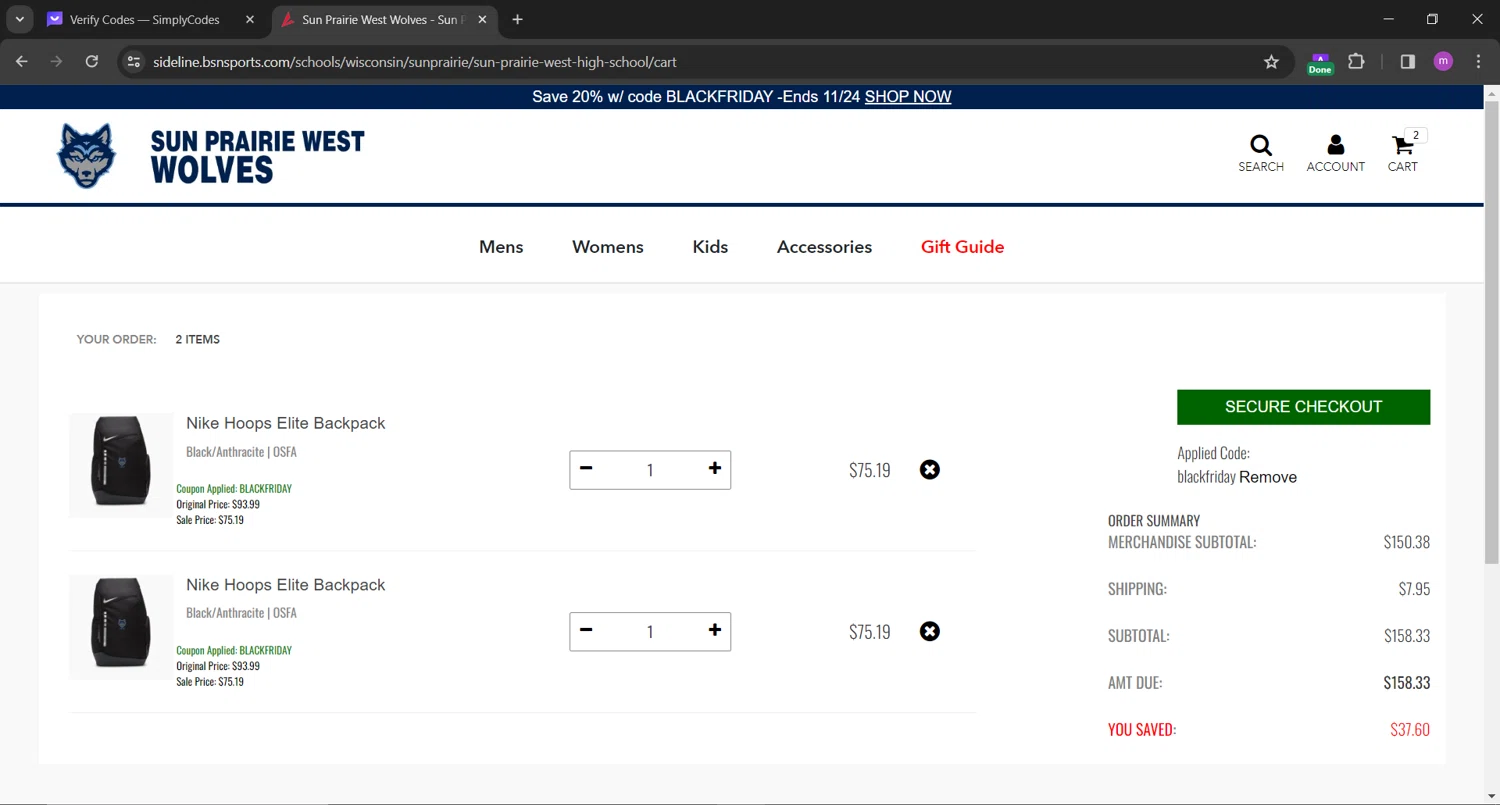Open the Chrome profile avatar
This screenshot has width=1500, height=805.
(x=1443, y=62)
